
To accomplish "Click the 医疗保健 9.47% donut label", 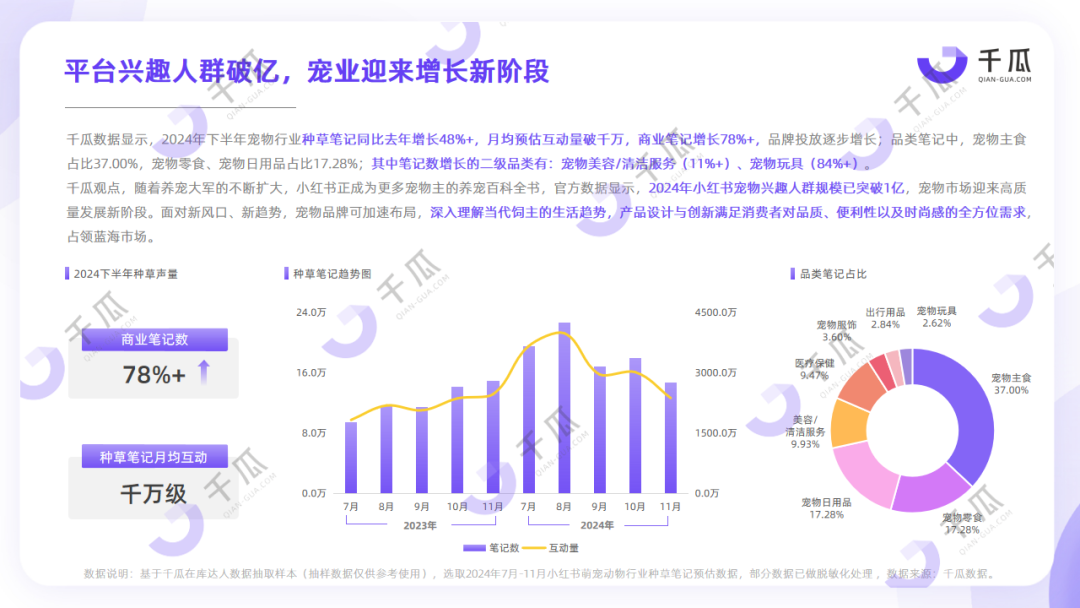I will pyautogui.click(x=814, y=369).
